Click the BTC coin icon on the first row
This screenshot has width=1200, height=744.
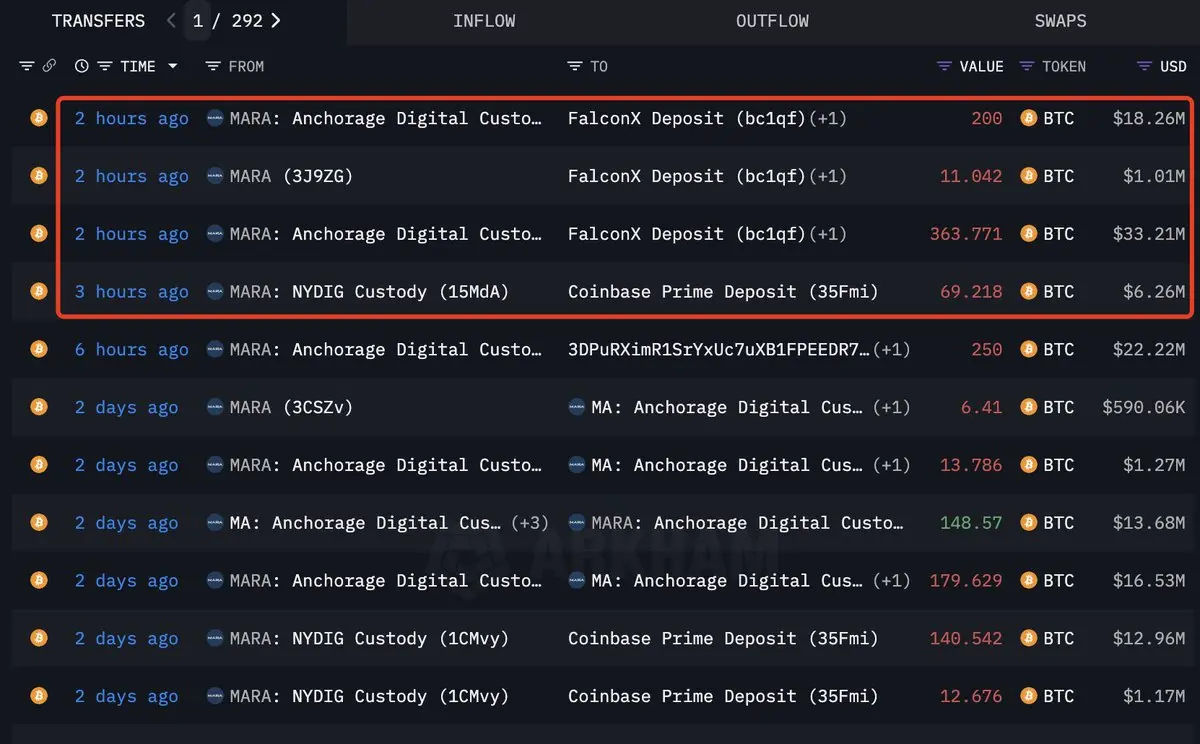click(x=38, y=118)
